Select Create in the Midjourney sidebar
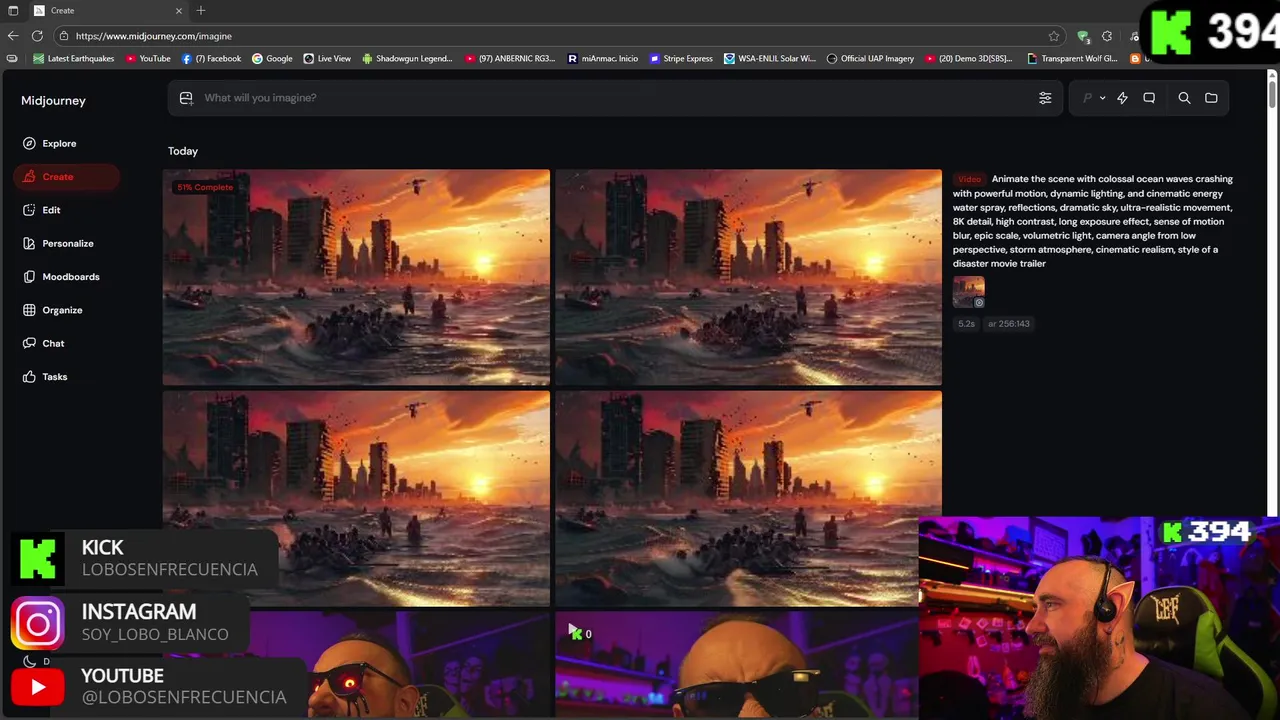The width and height of the screenshot is (1280, 720). tap(66, 177)
